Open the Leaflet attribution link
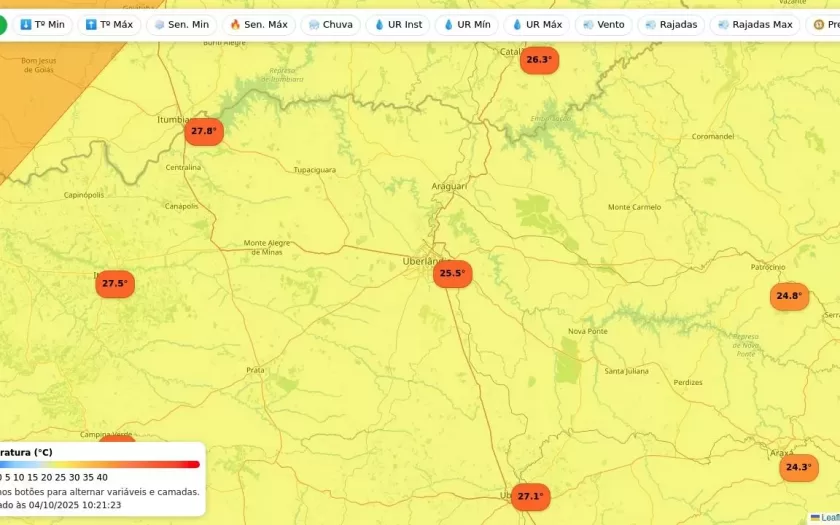840x525 pixels. click(829, 518)
